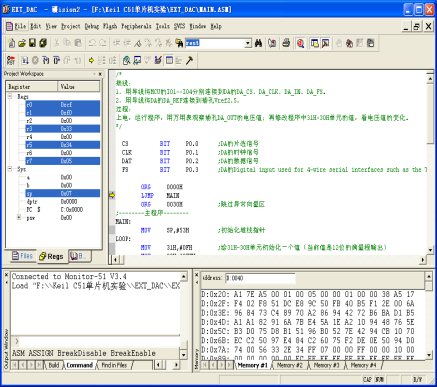The image size is (437, 387).
Task: Click the Find in Files icon
Action: [x=179, y=43]
